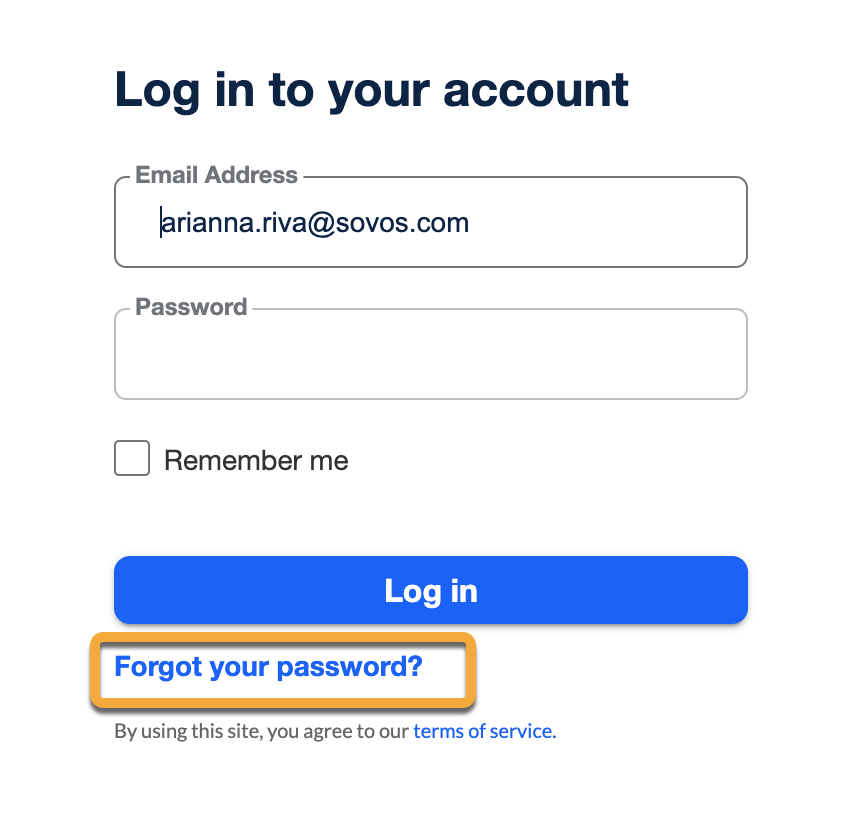Click the text arianna.riva@sovos.com in the email field
The width and height of the screenshot is (864, 824).
coord(314,222)
